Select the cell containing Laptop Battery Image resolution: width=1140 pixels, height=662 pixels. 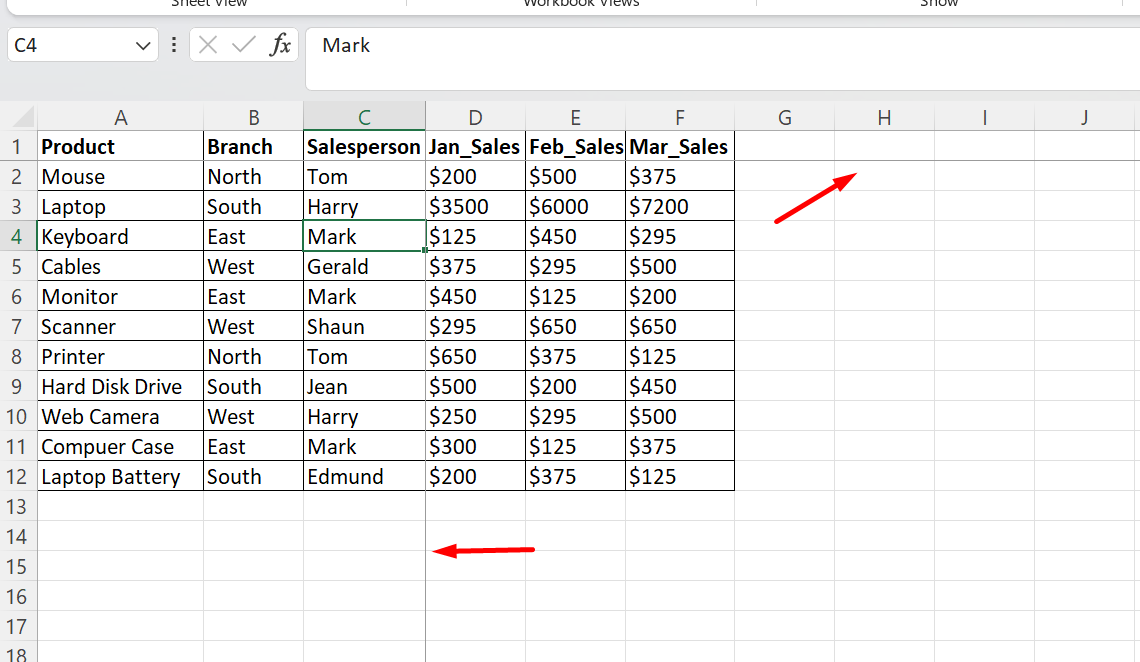[120, 477]
